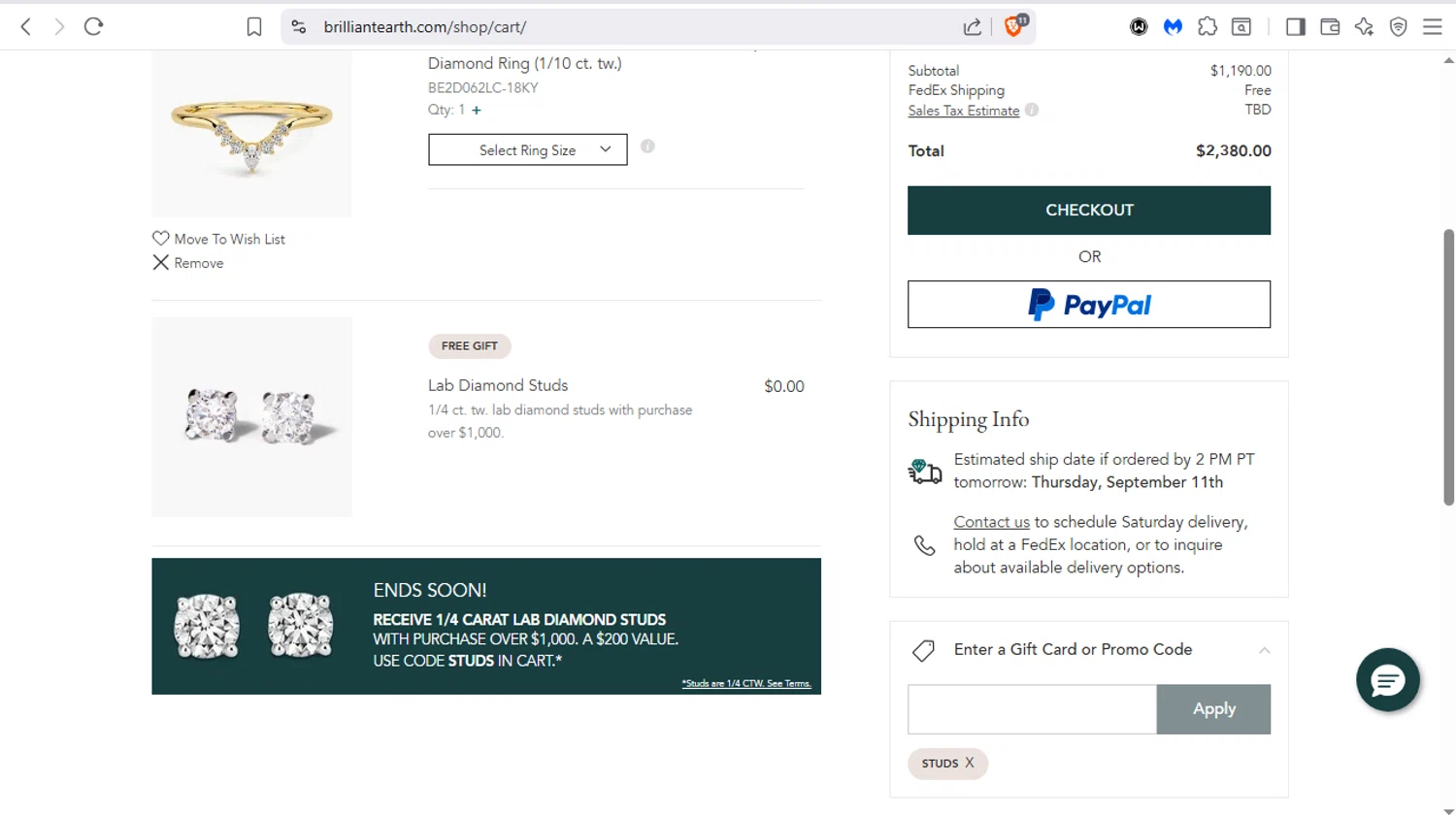Open the Select Ring Size dropdown

pos(528,149)
